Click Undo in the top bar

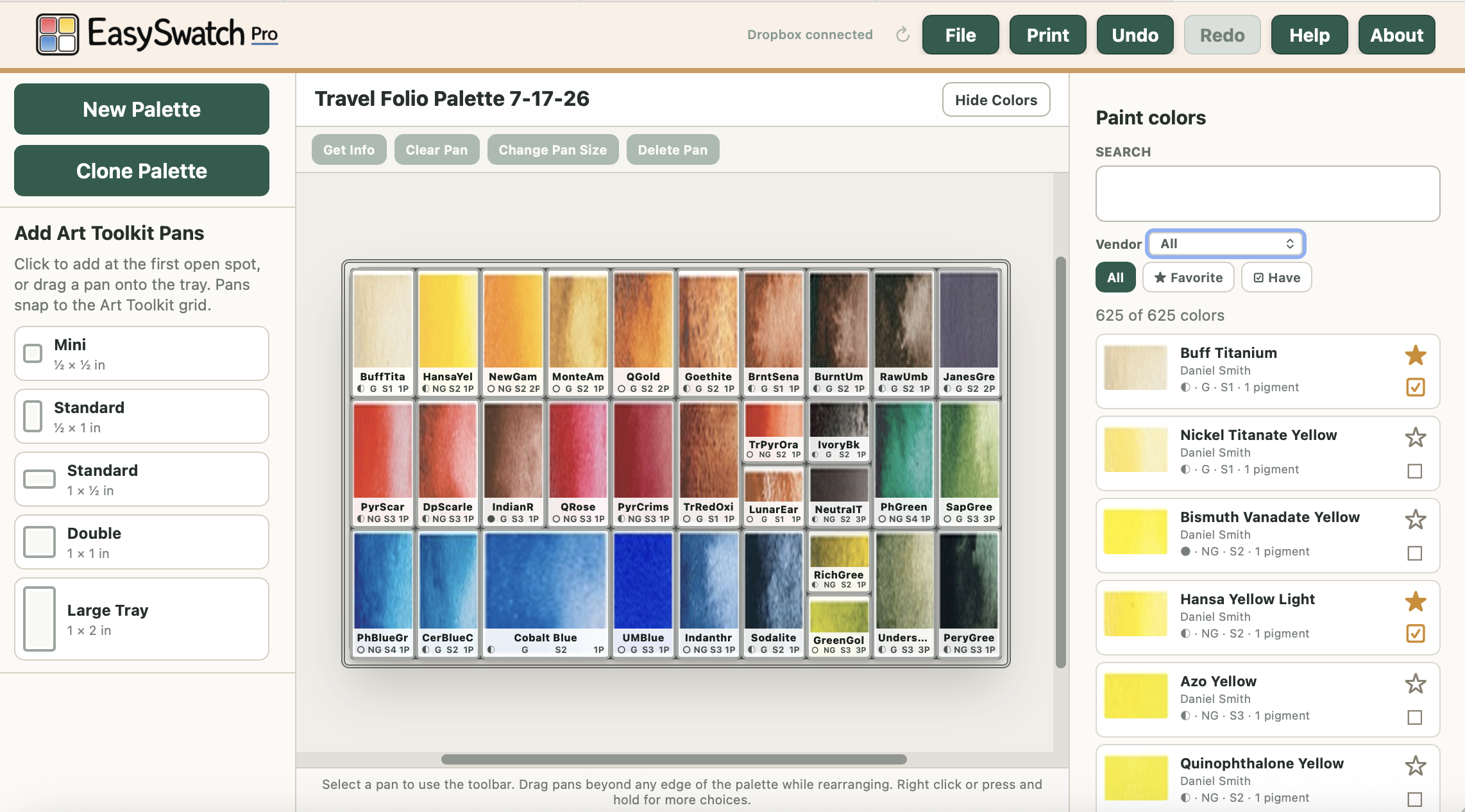1135,35
